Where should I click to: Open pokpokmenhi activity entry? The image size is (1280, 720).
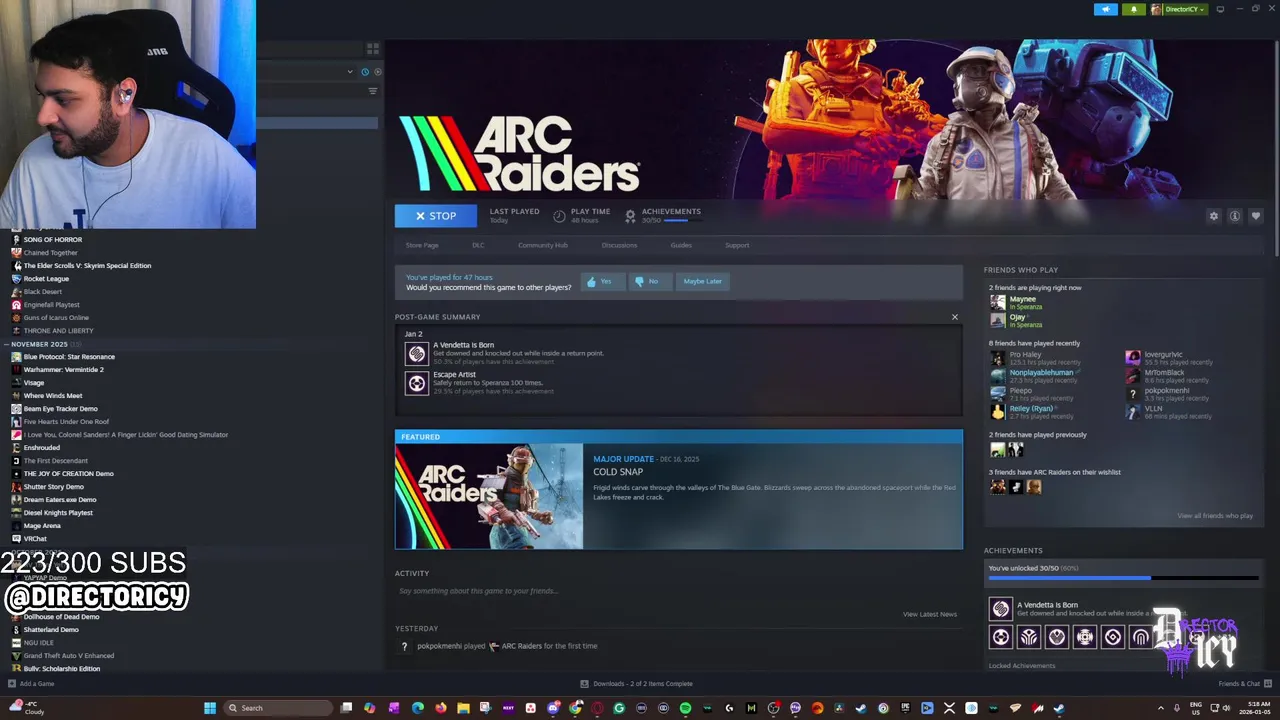tap(507, 646)
